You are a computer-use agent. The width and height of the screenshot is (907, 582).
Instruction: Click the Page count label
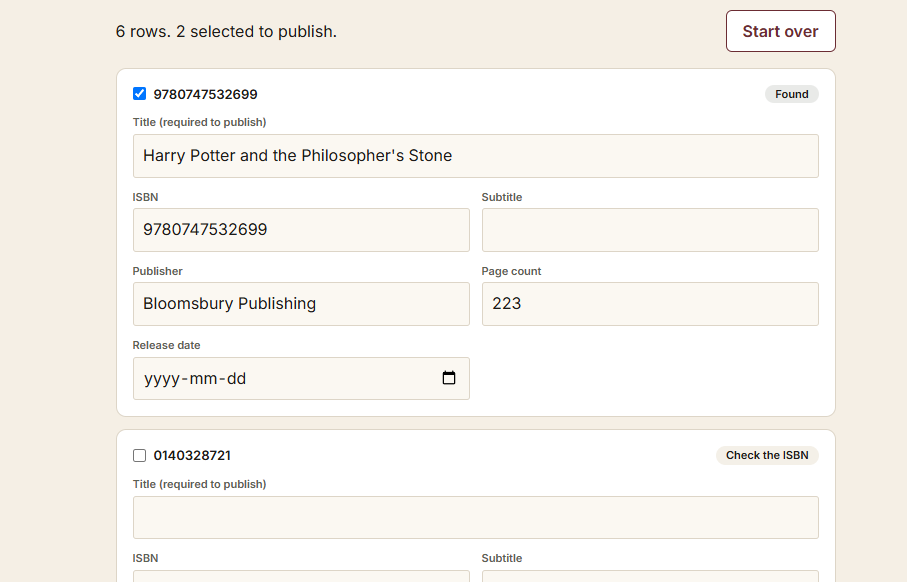[511, 271]
